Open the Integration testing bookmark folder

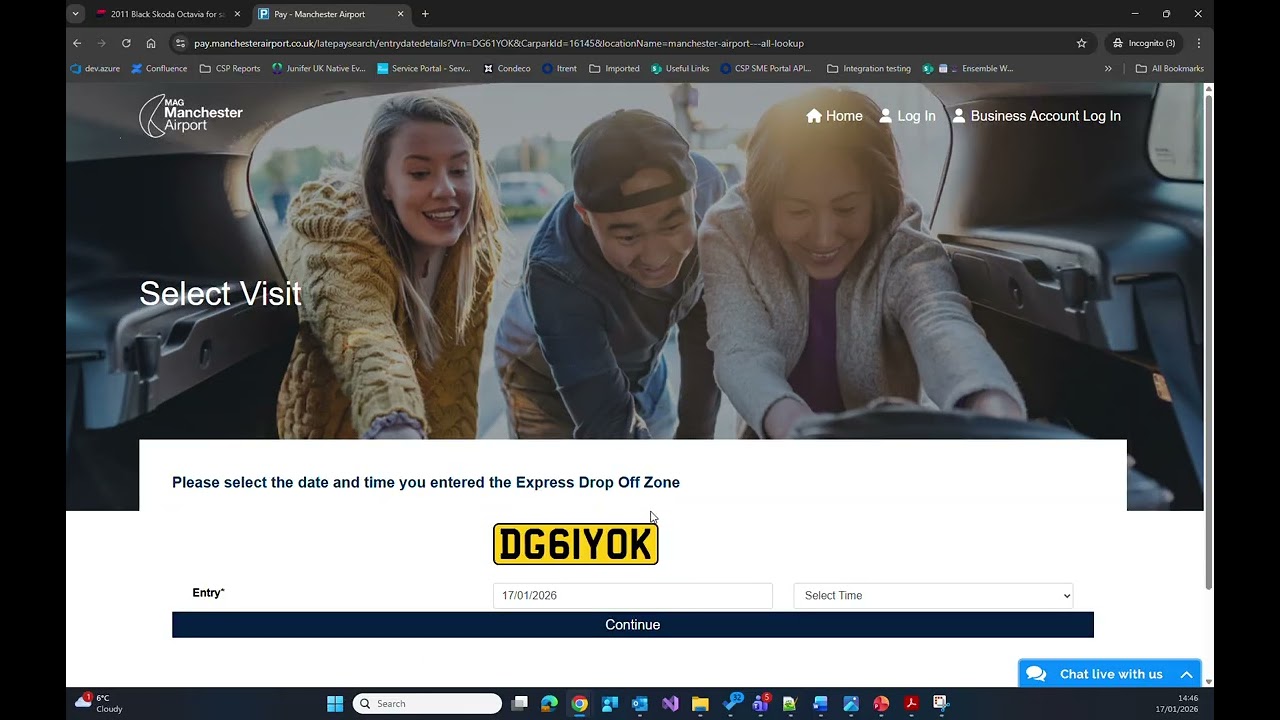(869, 69)
